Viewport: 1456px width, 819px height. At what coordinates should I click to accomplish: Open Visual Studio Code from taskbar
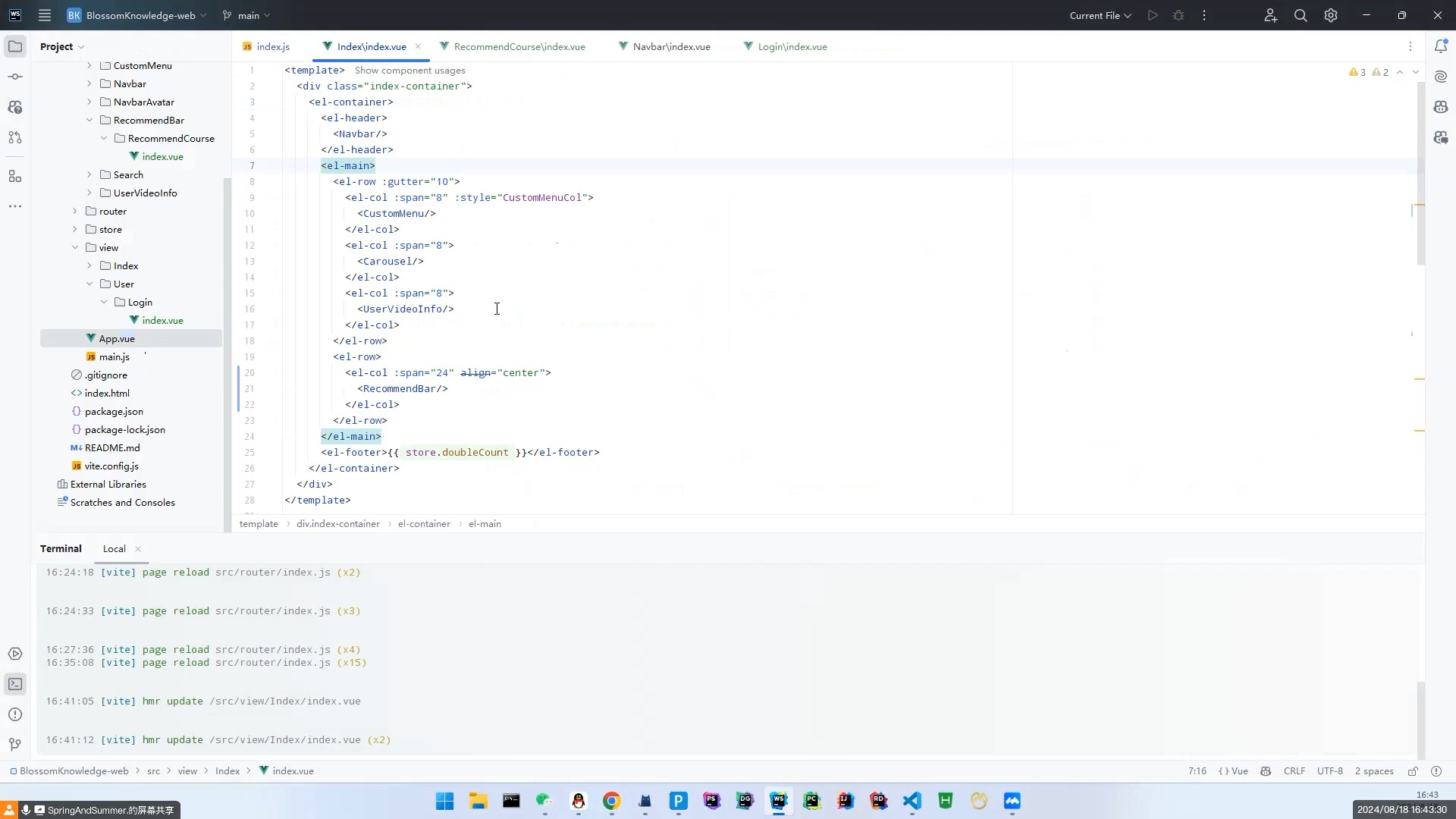click(912, 801)
